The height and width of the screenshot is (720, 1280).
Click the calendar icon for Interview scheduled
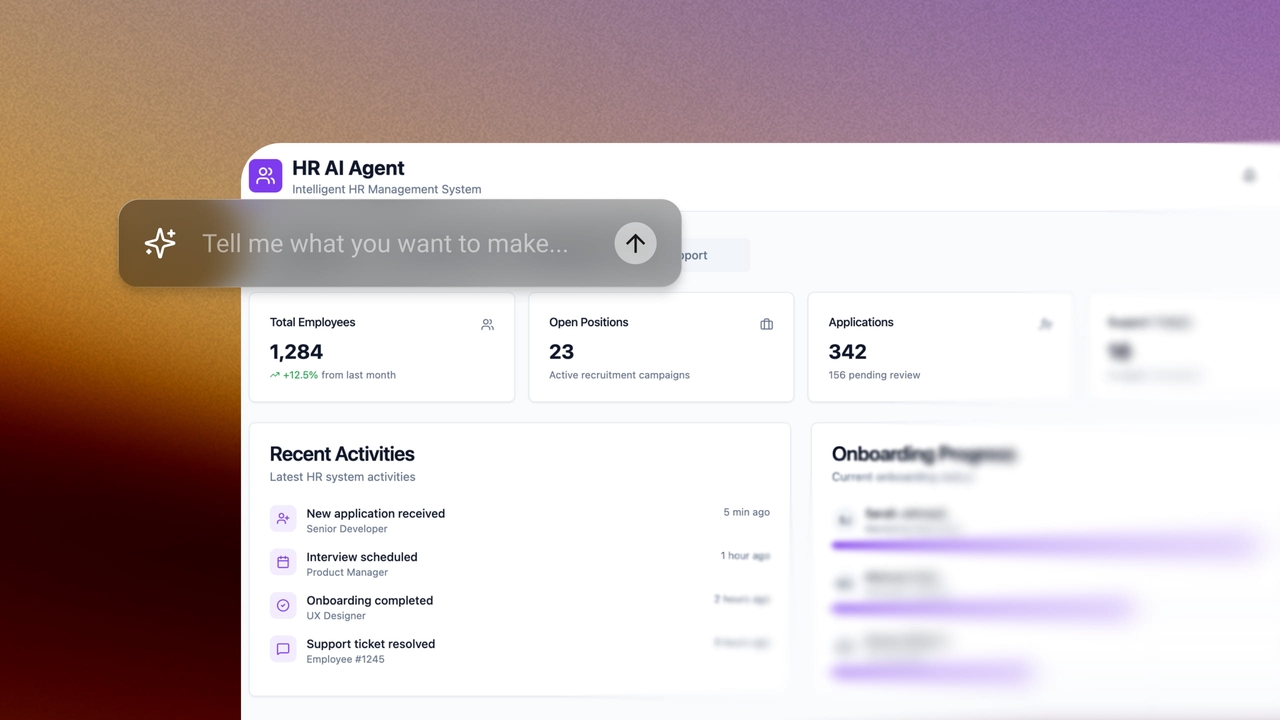coord(283,562)
